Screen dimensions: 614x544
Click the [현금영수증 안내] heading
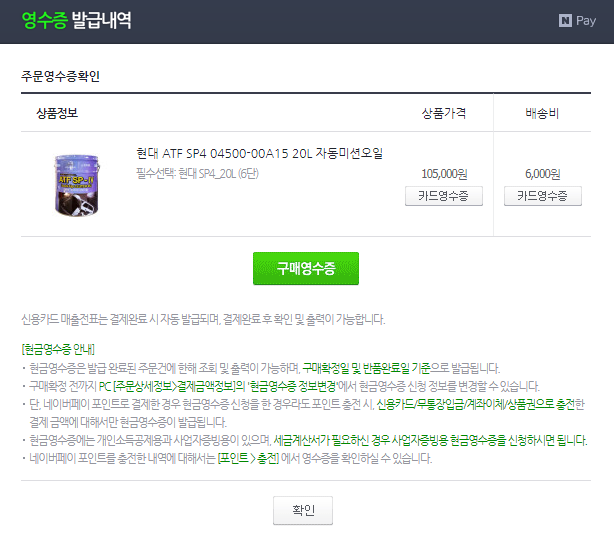click(58, 349)
